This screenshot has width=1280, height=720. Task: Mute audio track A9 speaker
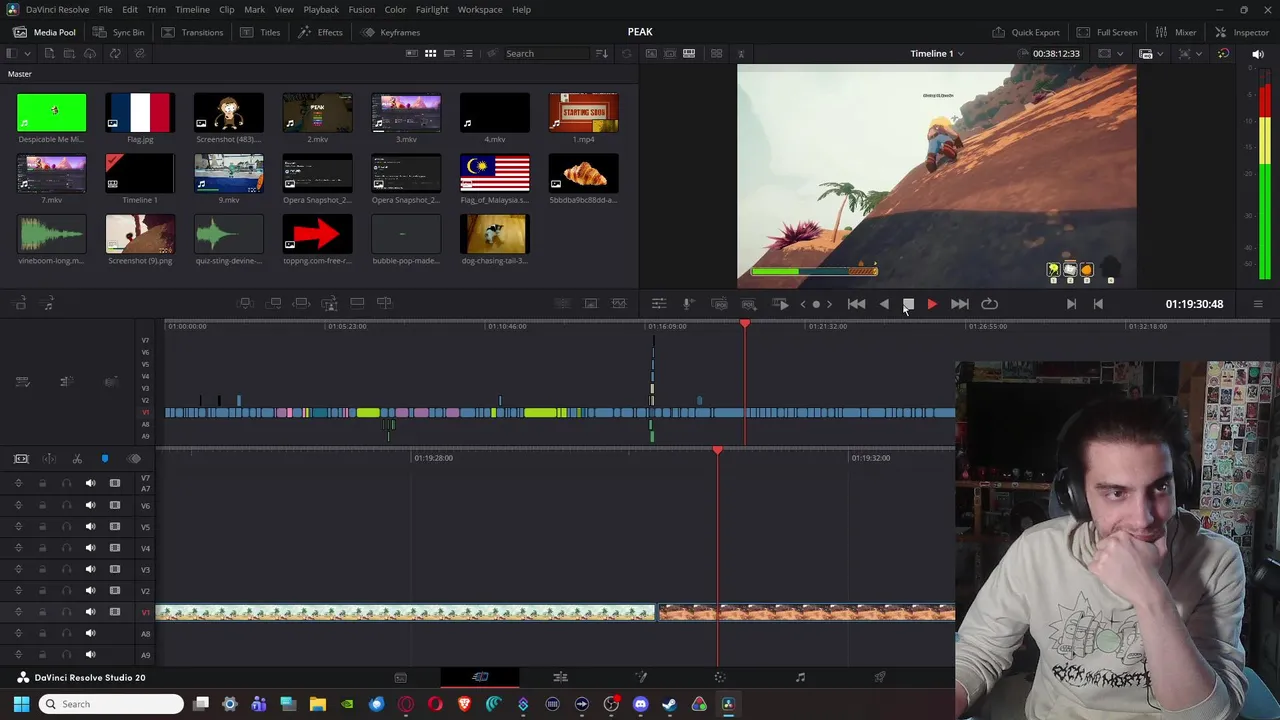pos(90,655)
